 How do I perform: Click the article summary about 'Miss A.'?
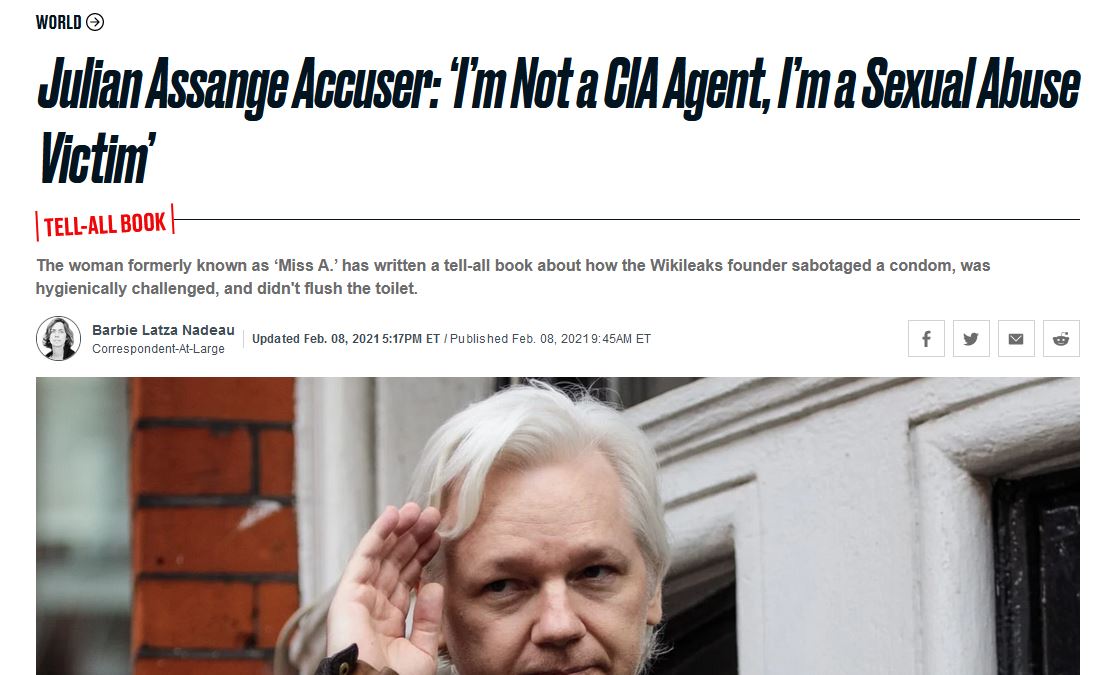point(513,277)
